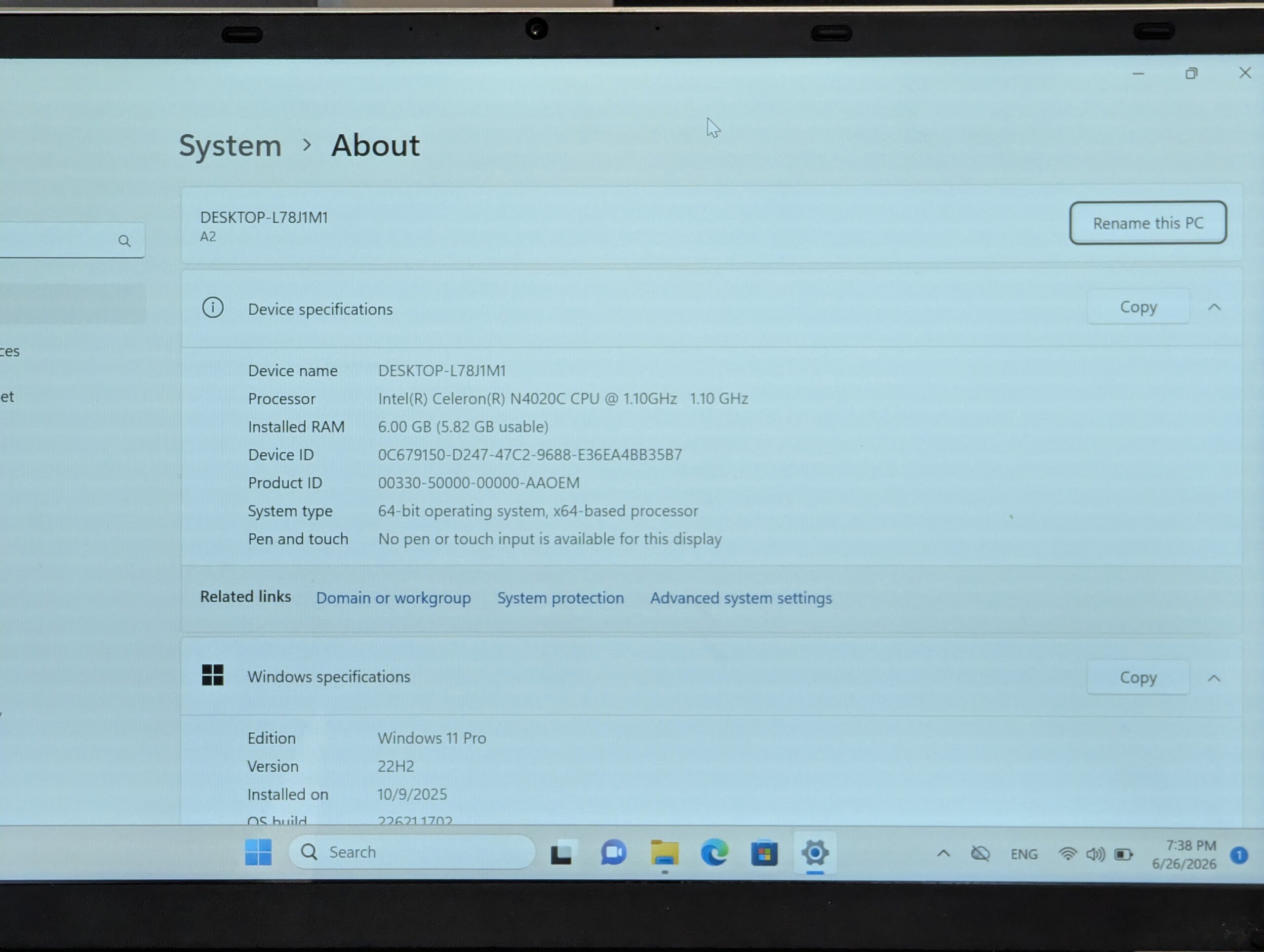The height and width of the screenshot is (952, 1264).
Task: Select Installed on date 10/9/2025
Action: [411, 793]
